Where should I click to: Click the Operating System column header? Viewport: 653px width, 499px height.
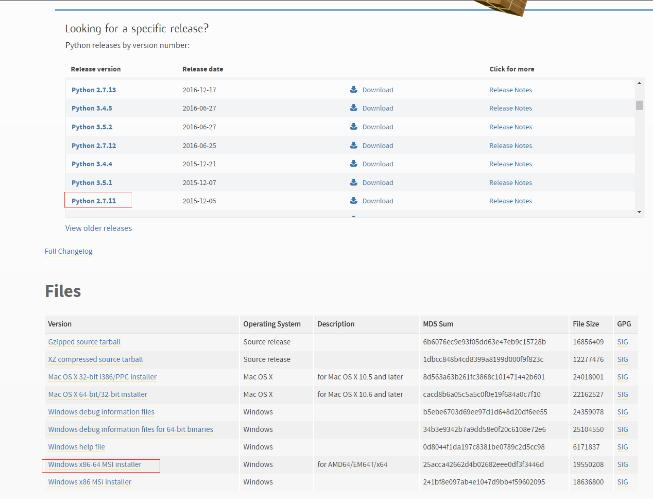click(x=272, y=324)
